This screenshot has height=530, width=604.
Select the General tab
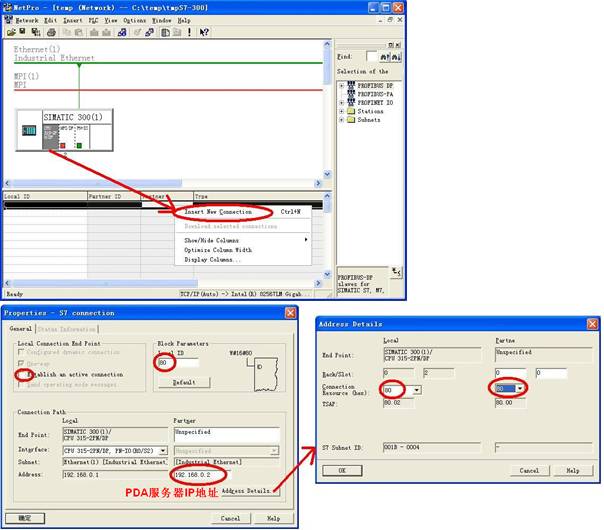pyautogui.click(x=21, y=329)
